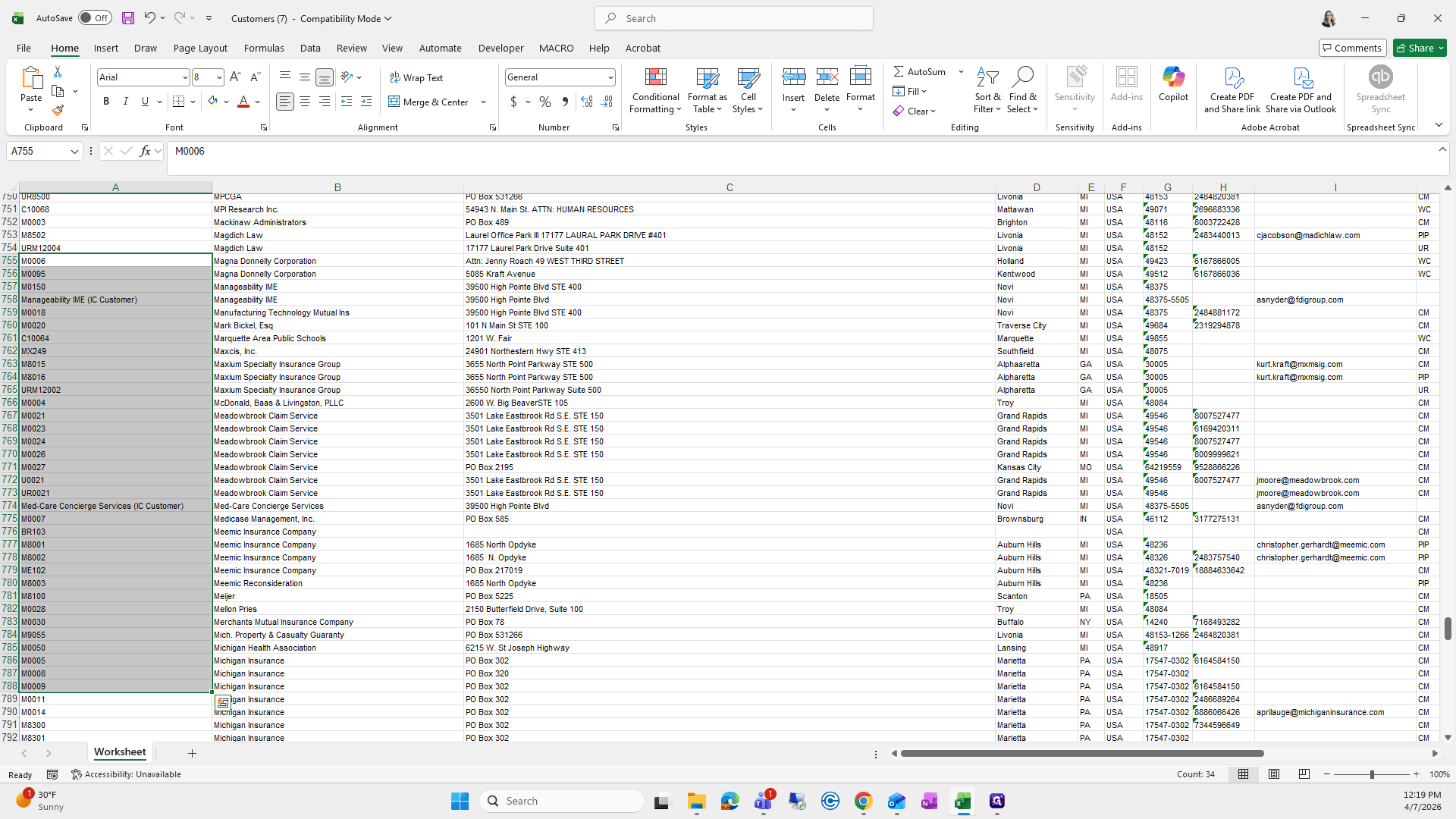Click the Share button

click(1420, 48)
